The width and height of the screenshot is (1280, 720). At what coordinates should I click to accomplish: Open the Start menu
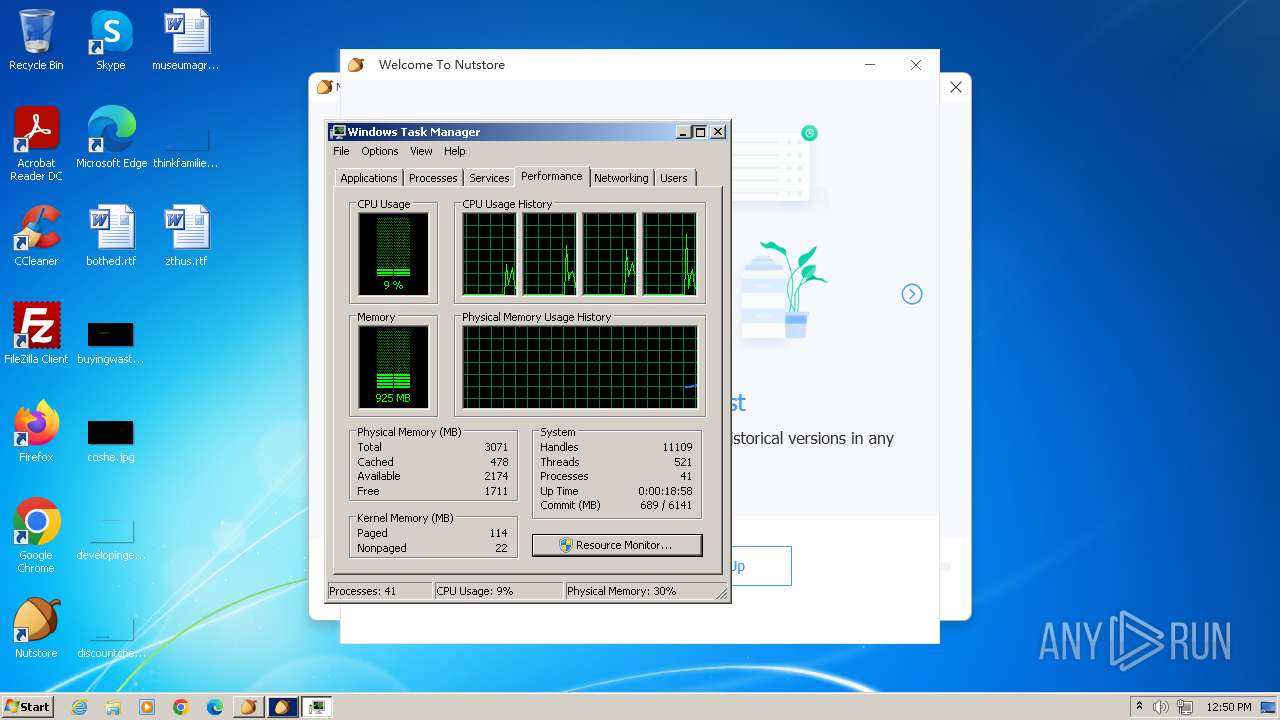coord(28,707)
